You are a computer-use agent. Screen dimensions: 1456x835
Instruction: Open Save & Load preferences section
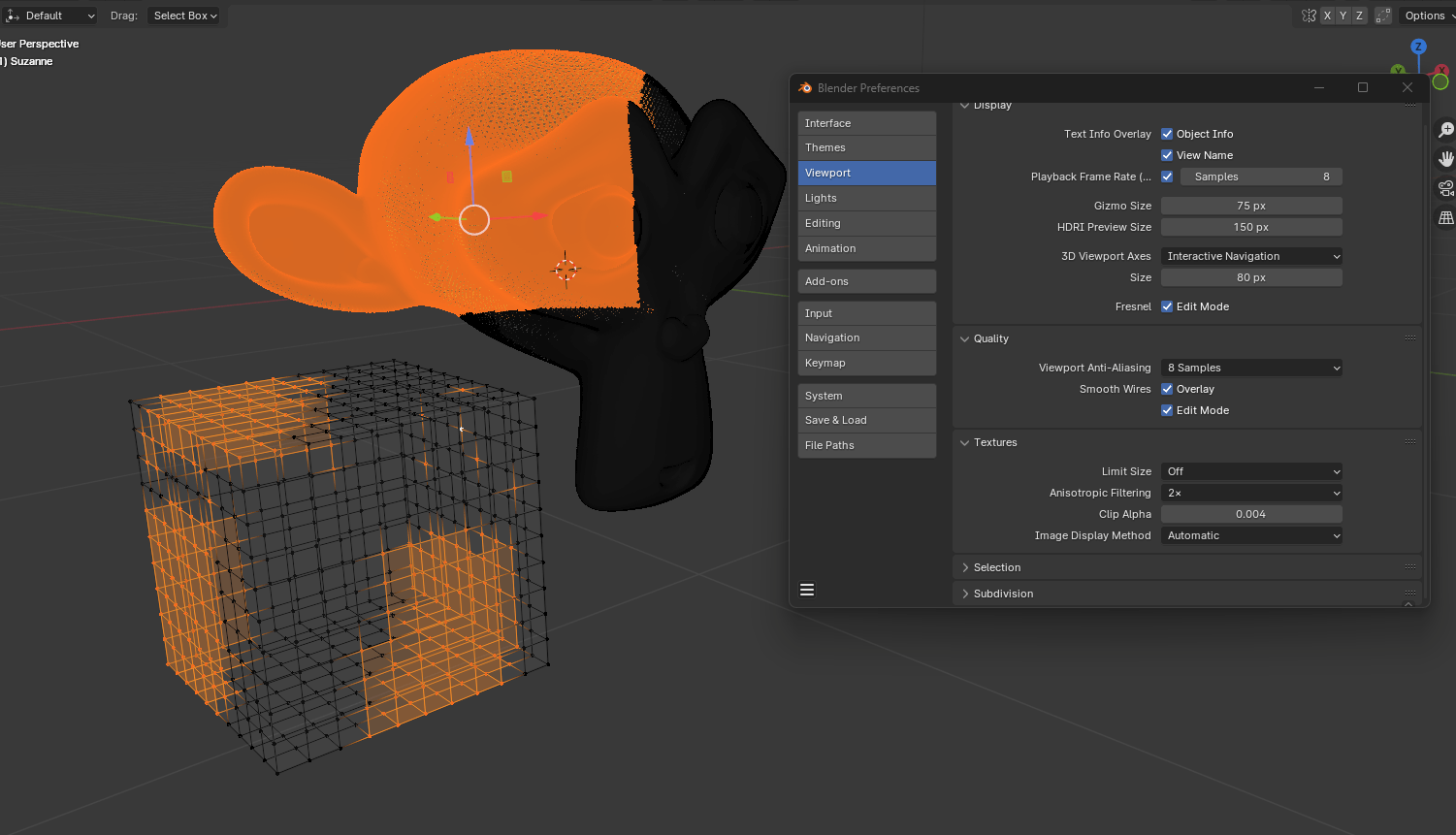(867, 420)
